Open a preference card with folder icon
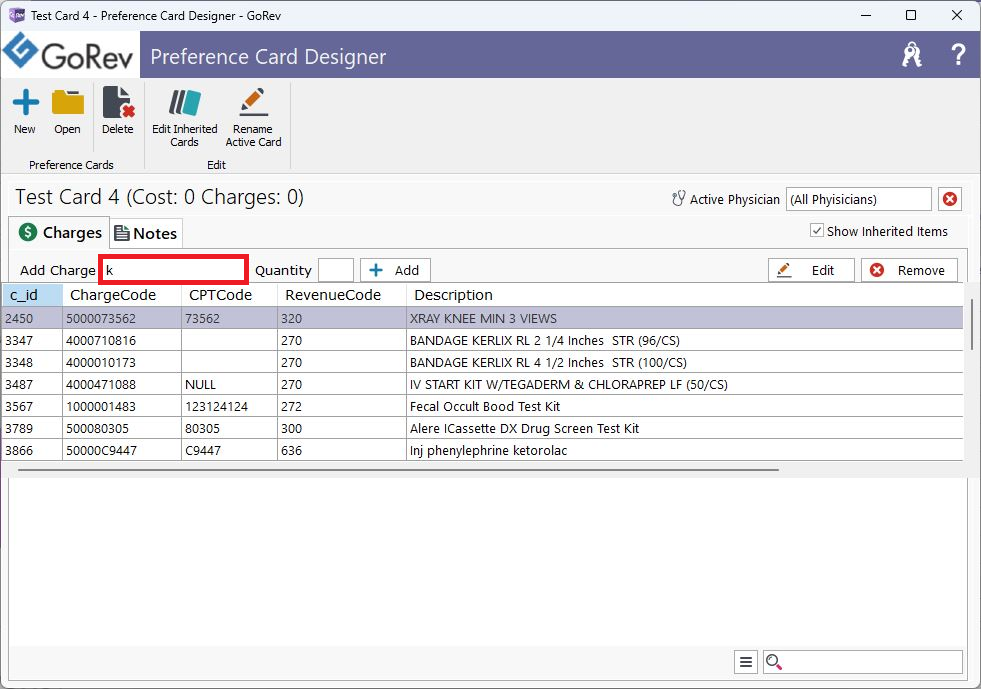 [x=68, y=103]
